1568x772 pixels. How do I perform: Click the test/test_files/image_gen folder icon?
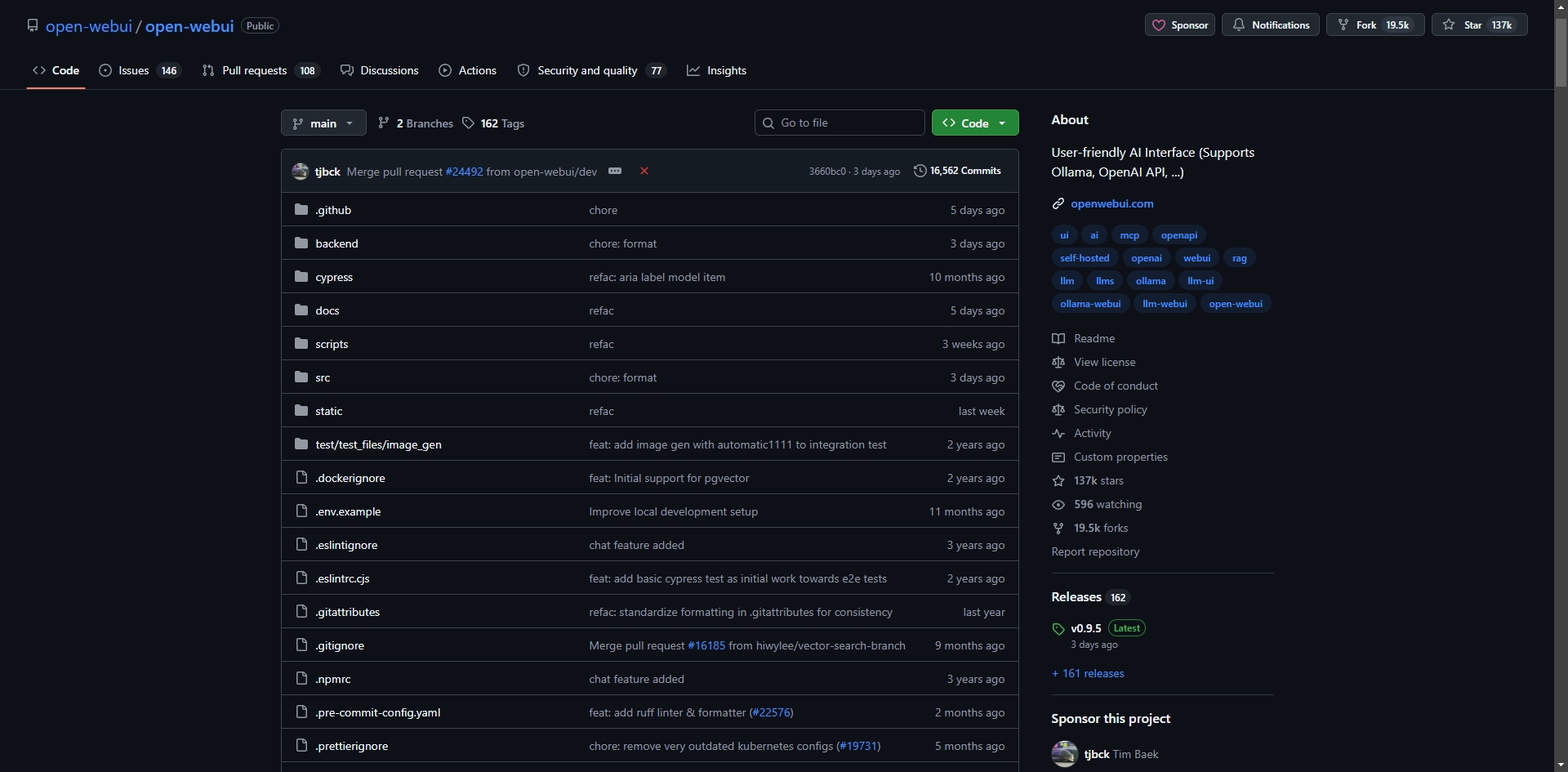coord(301,444)
